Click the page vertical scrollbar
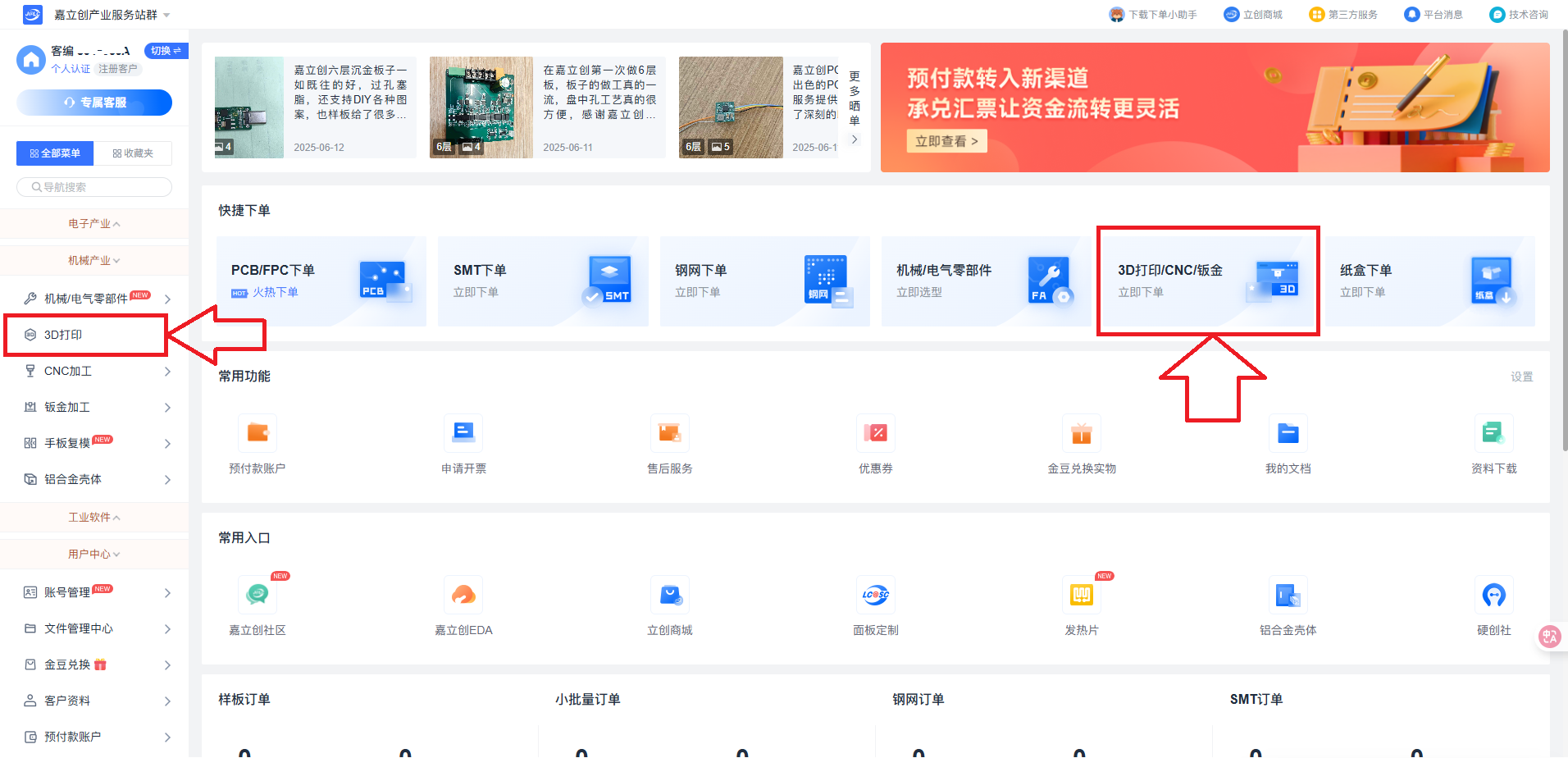Viewport: 1568px width, 758px height. (1565, 240)
